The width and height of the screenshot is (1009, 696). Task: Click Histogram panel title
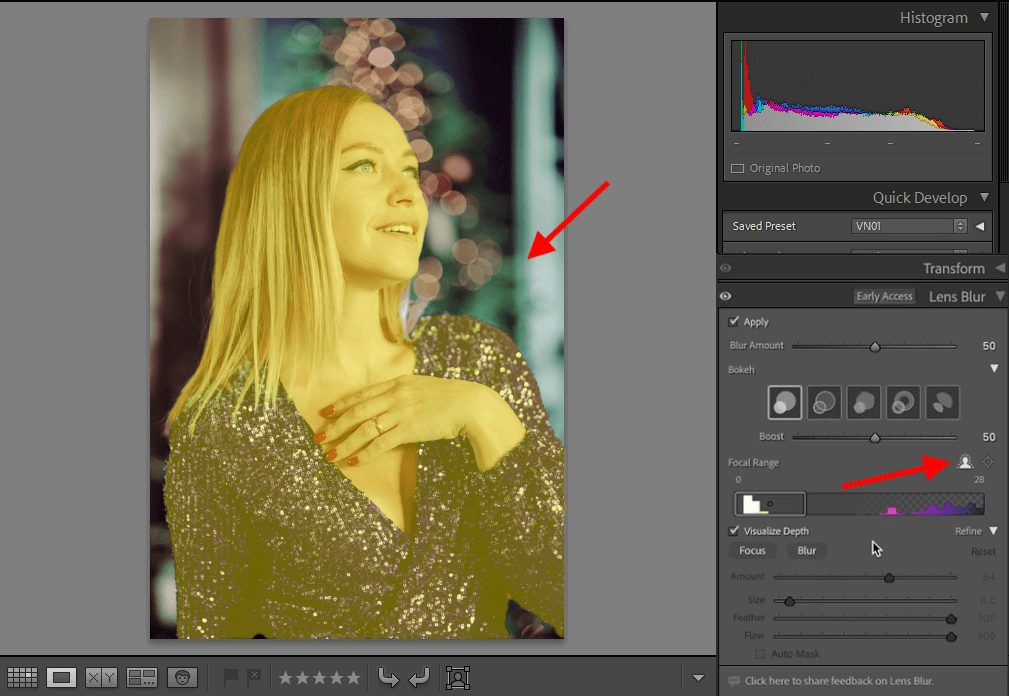coord(933,18)
